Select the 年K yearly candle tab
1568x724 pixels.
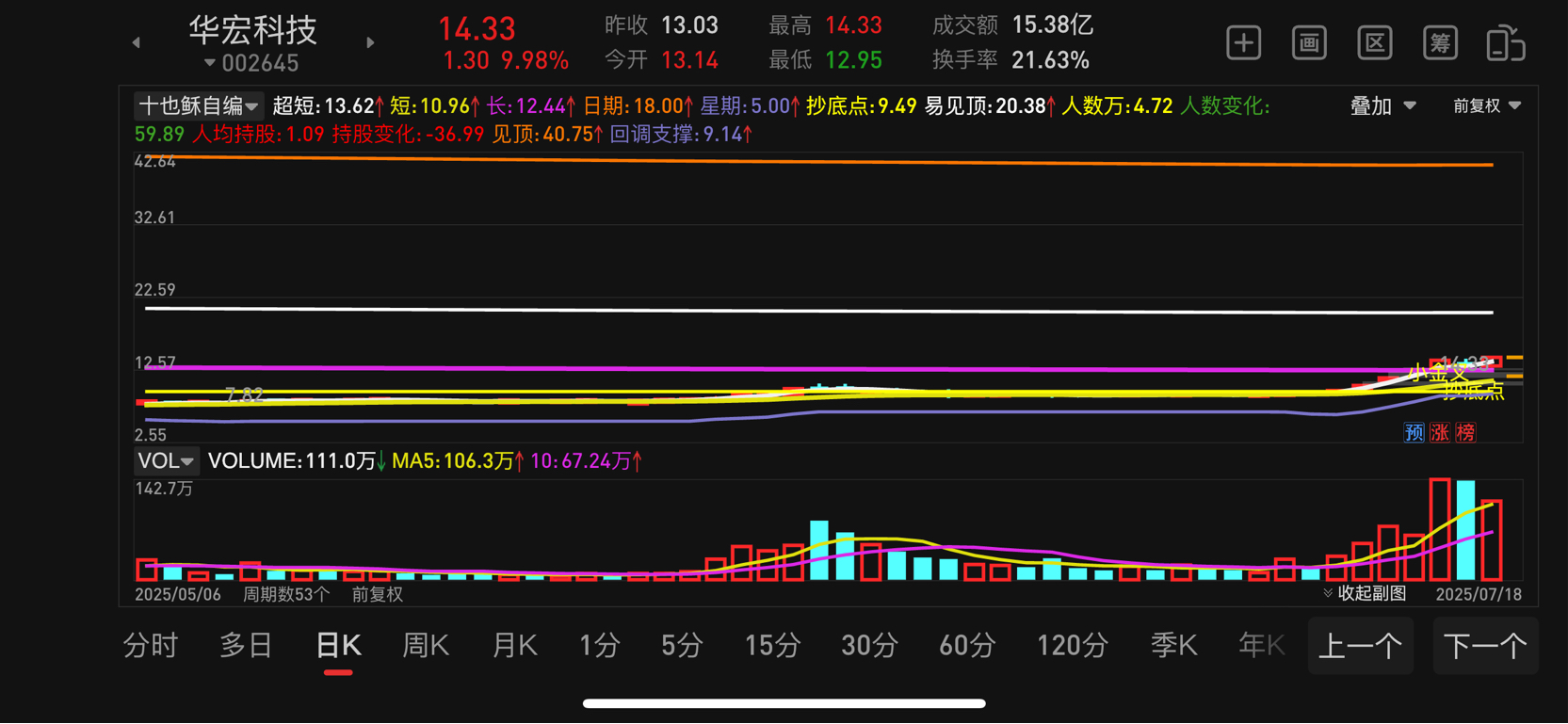(x=1262, y=646)
